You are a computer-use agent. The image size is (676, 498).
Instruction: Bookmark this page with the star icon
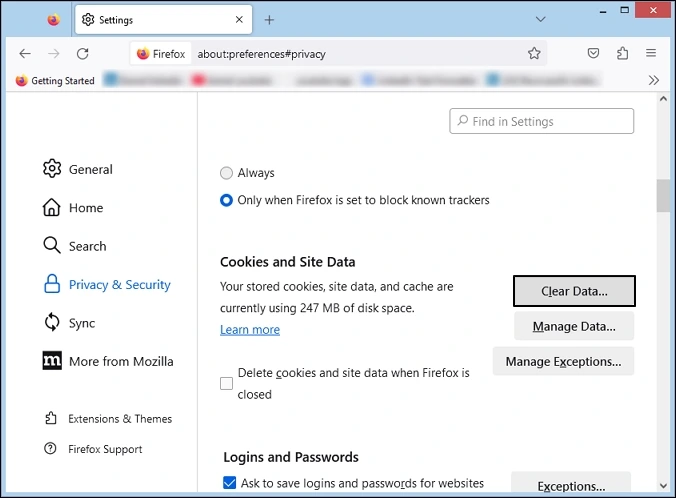tap(534, 53)
